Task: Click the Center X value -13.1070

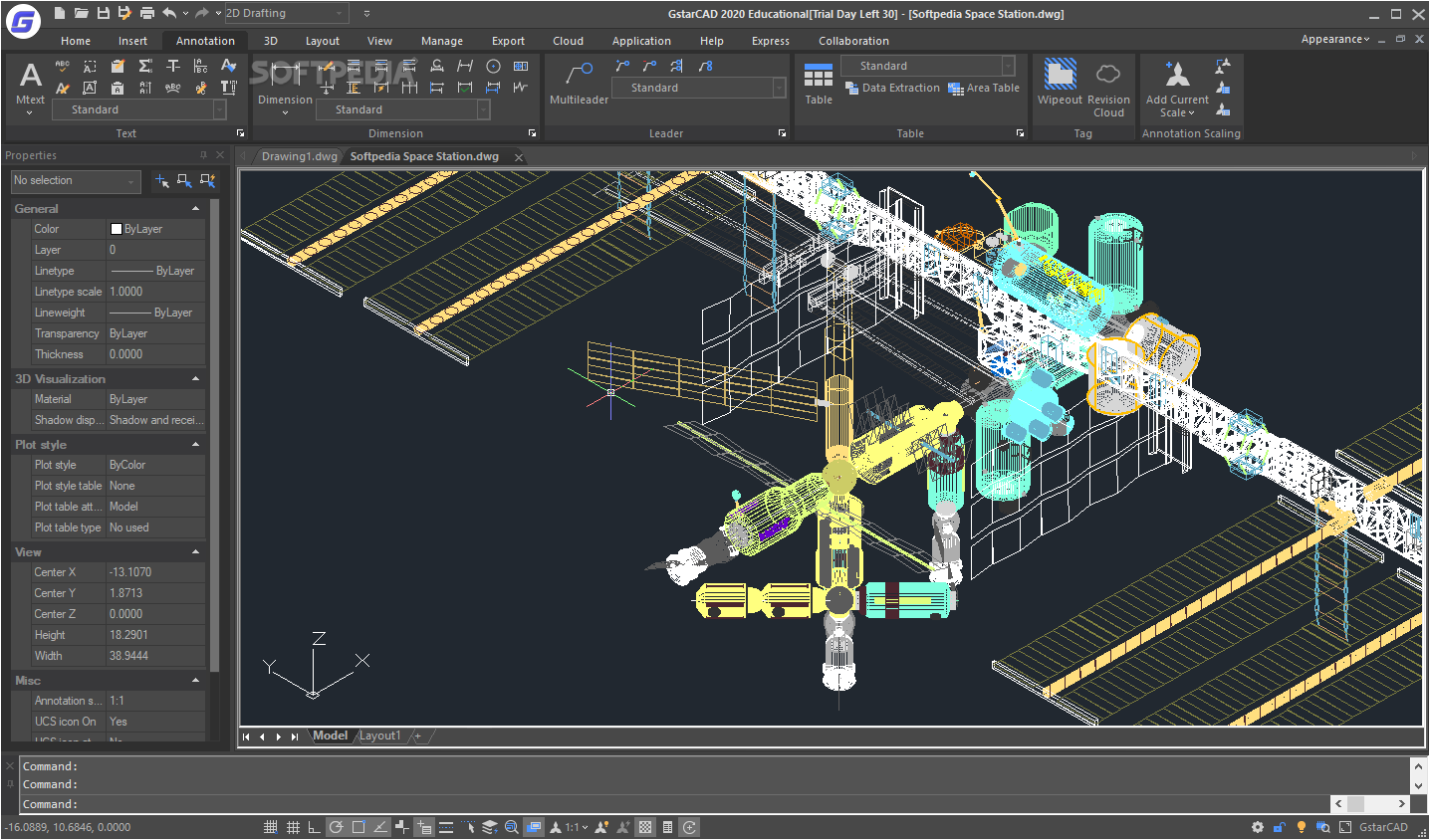Action: 130,572
